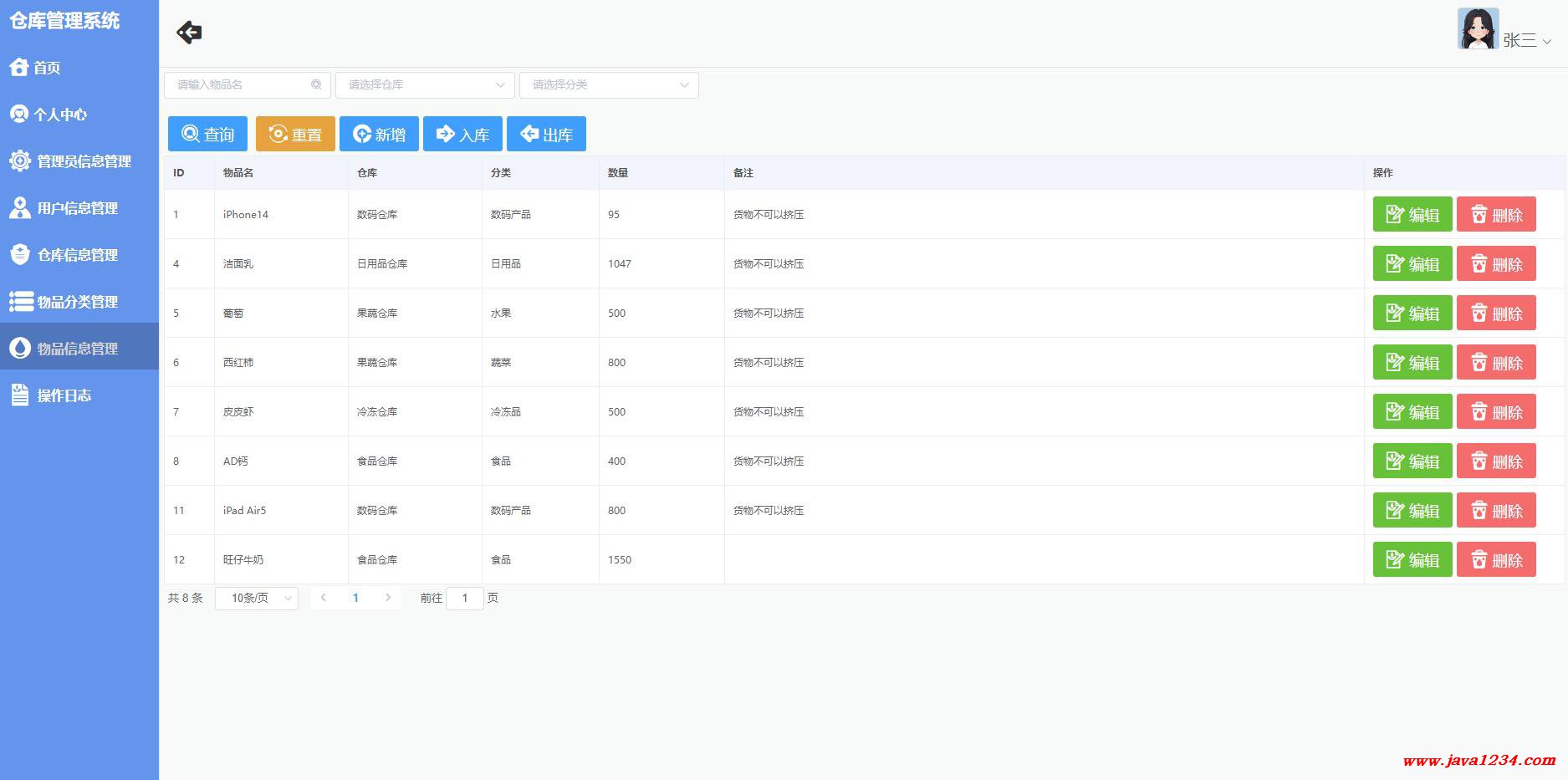Delete the AD钙 row

tap(1496, 461)
